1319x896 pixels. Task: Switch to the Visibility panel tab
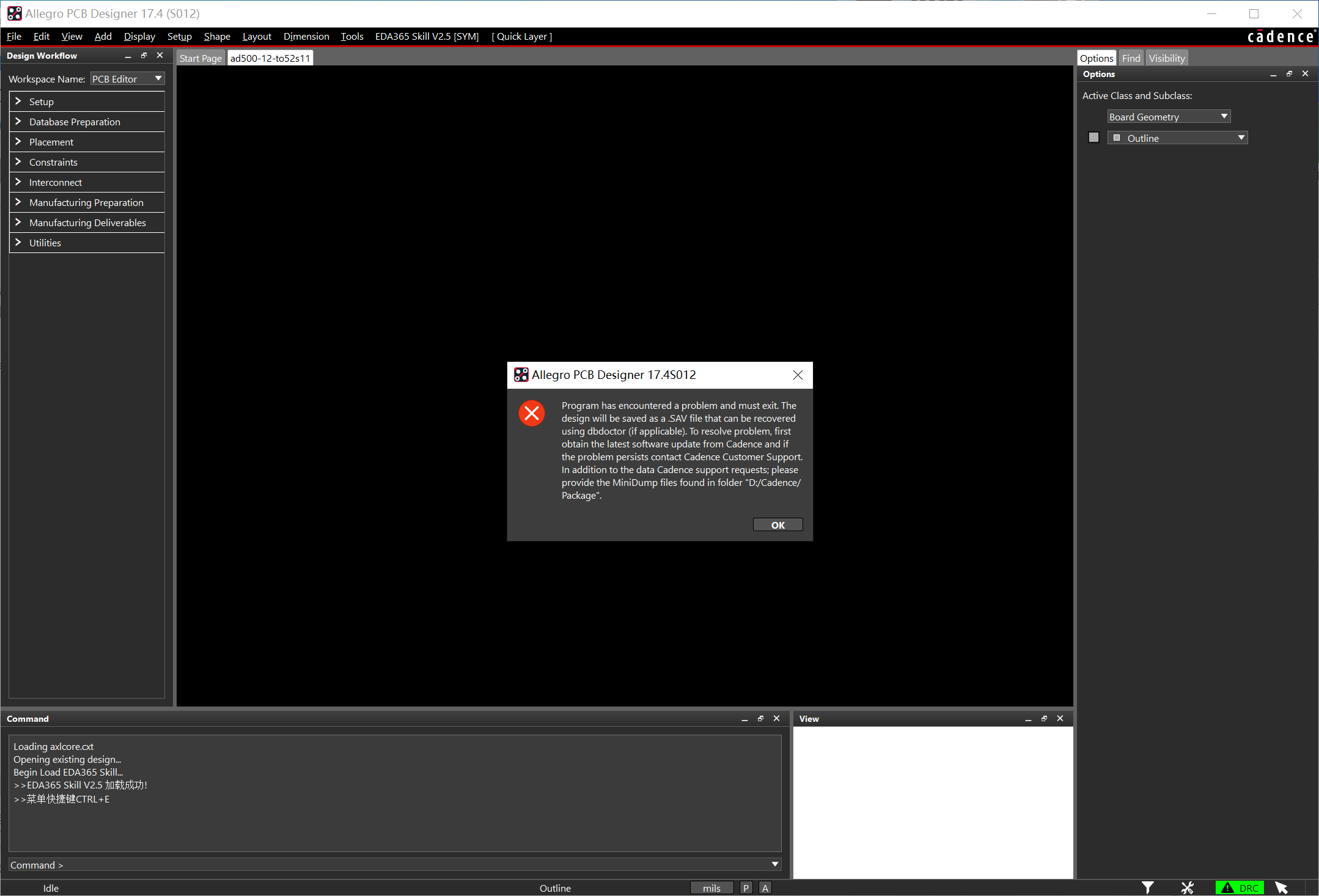[1166, 58]
